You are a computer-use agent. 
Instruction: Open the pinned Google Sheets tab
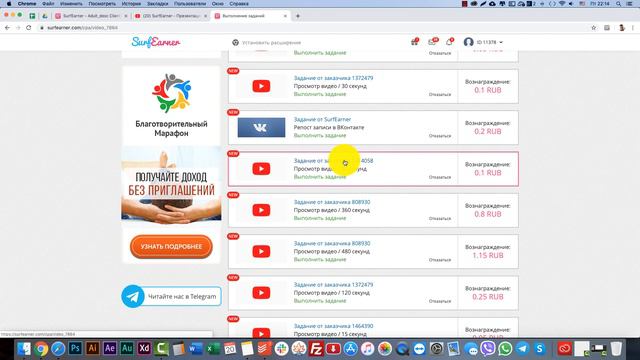point(32,16)
